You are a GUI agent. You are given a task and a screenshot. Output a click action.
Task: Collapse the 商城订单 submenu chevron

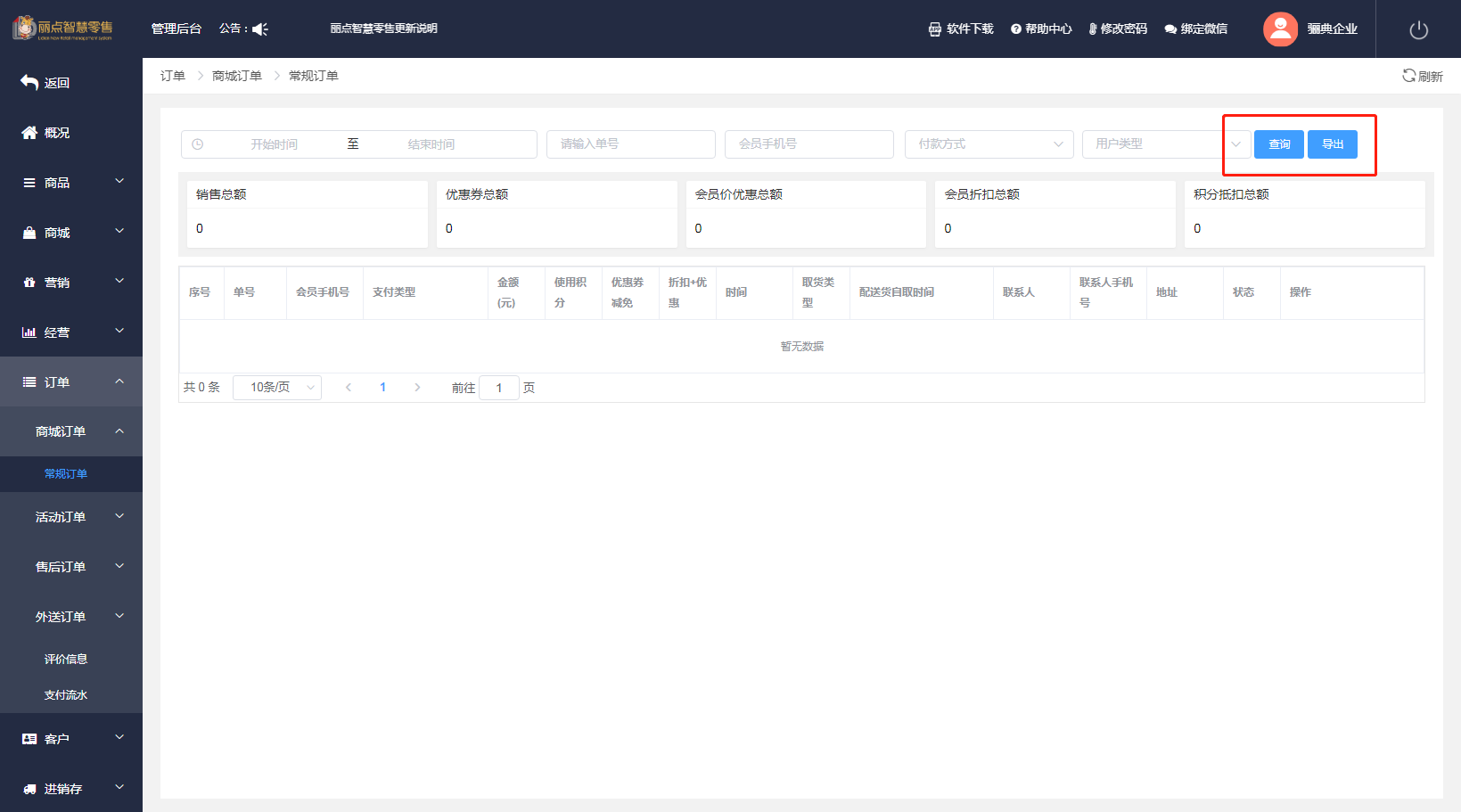click(x=119, y=431)
